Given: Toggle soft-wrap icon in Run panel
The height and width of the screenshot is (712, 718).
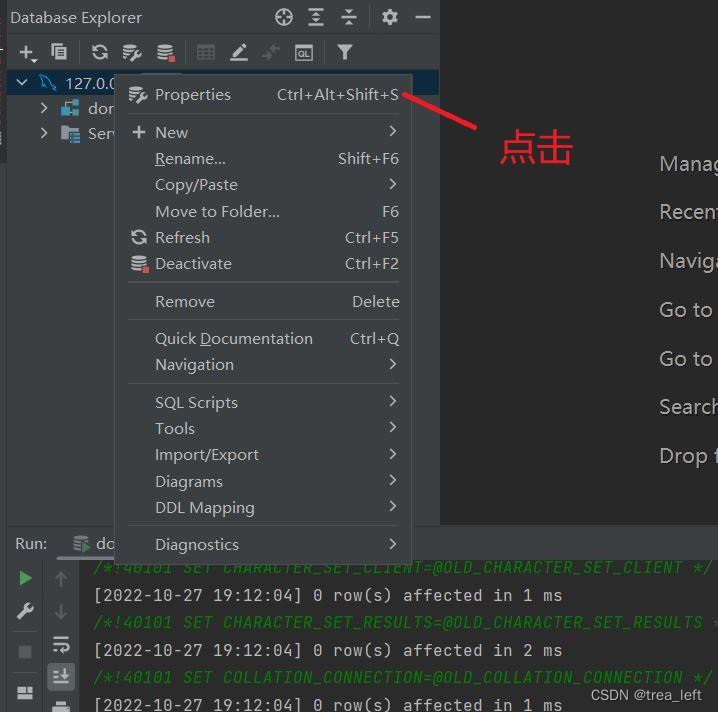Looking at the screenshot, I should [x=61, y=644].
